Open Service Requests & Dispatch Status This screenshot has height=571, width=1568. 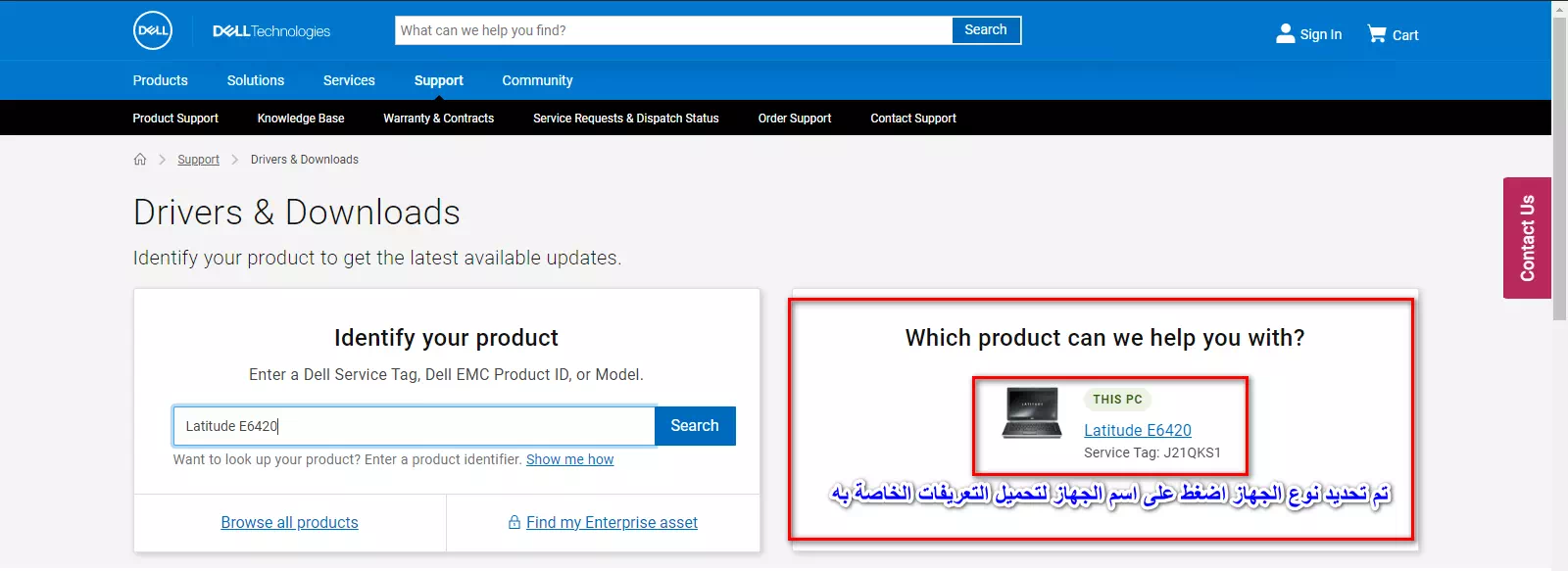pyautogui.click(x=626, y=119)
